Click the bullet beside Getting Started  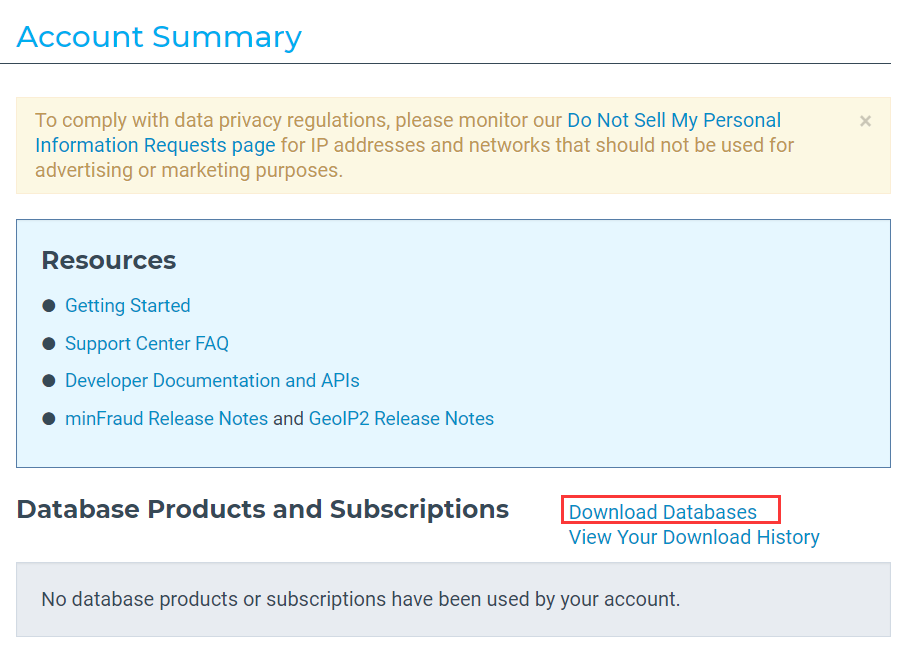click(x=48, y=306)
